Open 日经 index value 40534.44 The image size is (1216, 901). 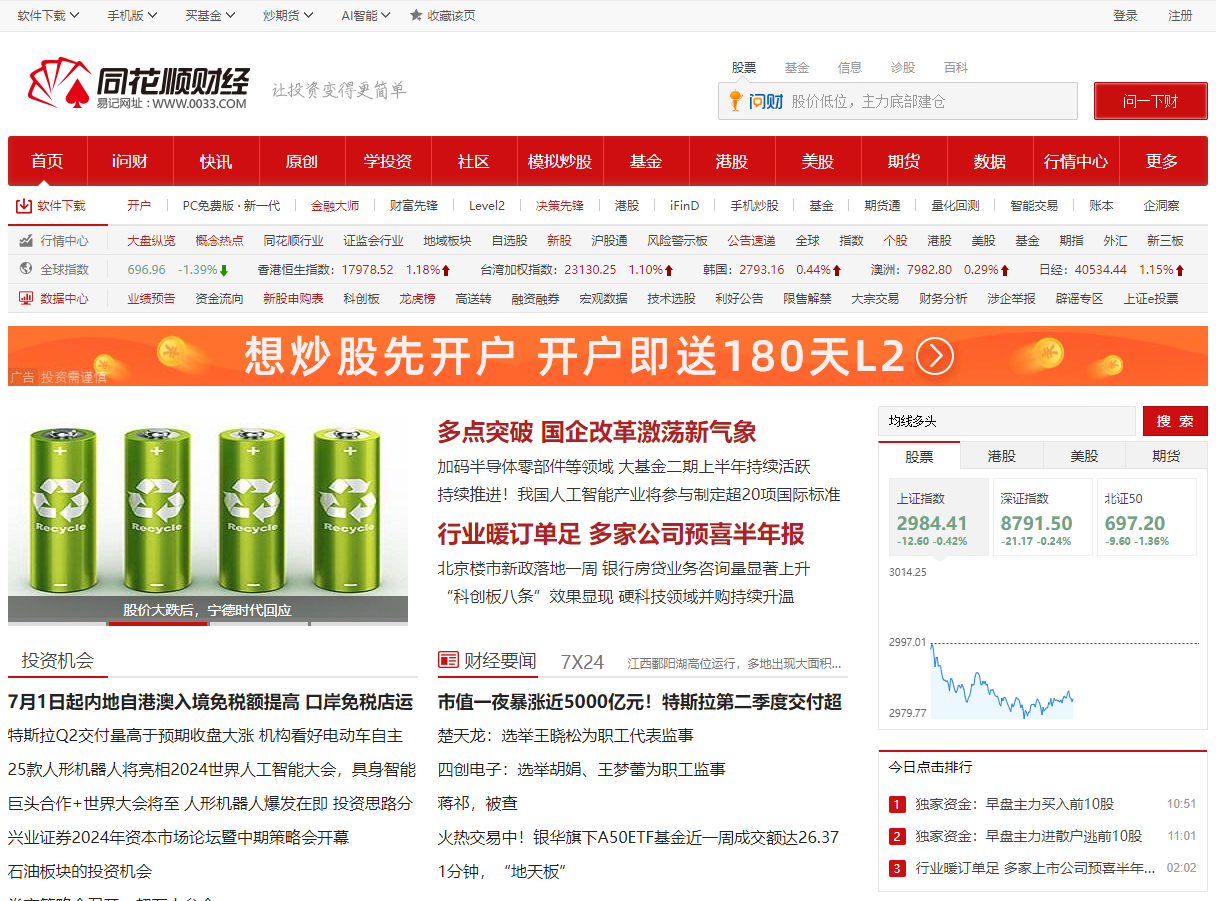click(x=1101, y=270)
